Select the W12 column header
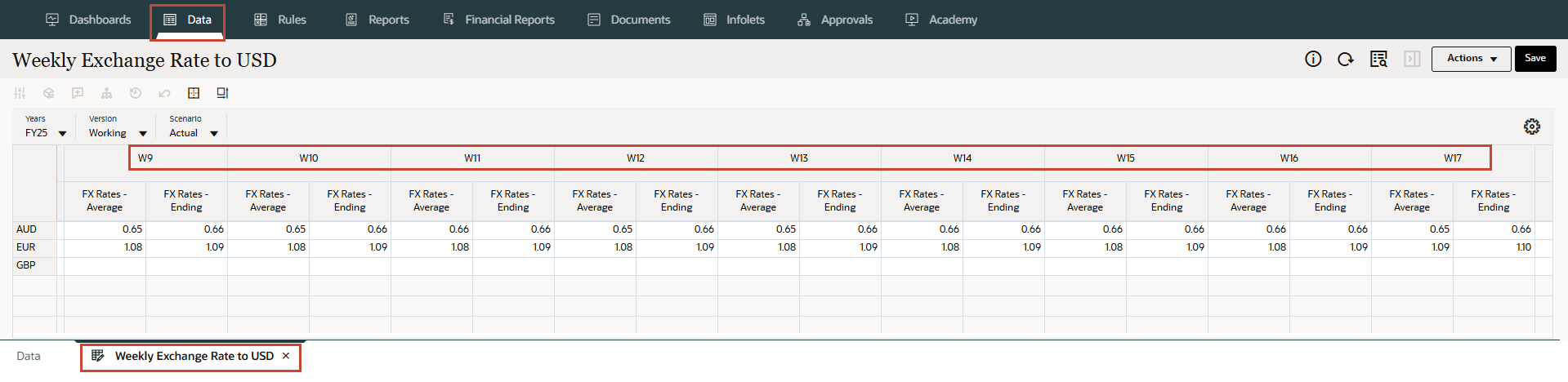This screenshot has width=1568, height=382. point(636,158)
